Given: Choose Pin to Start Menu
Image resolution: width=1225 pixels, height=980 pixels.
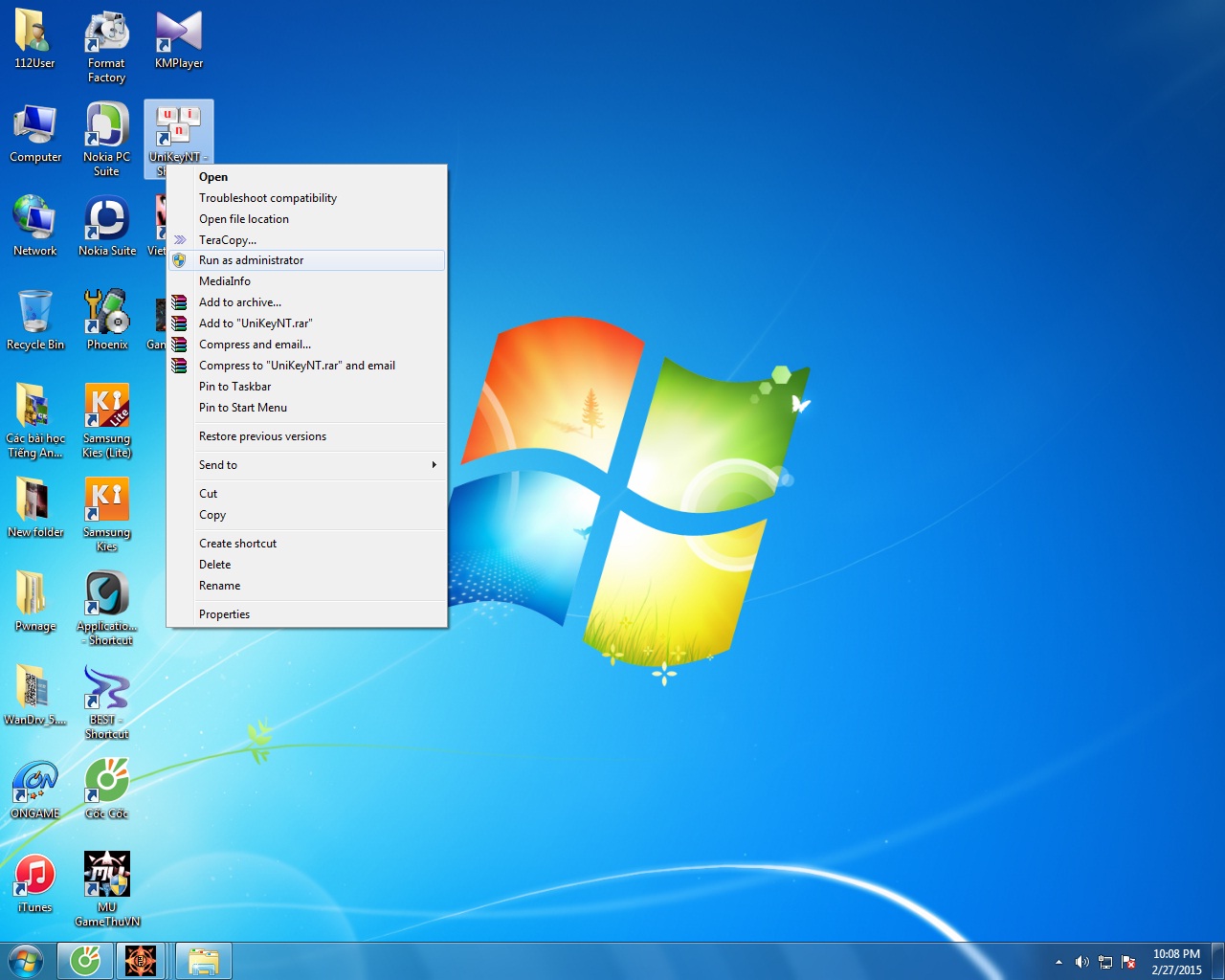Looking at the screenshot, I should [x=306, y=408].
